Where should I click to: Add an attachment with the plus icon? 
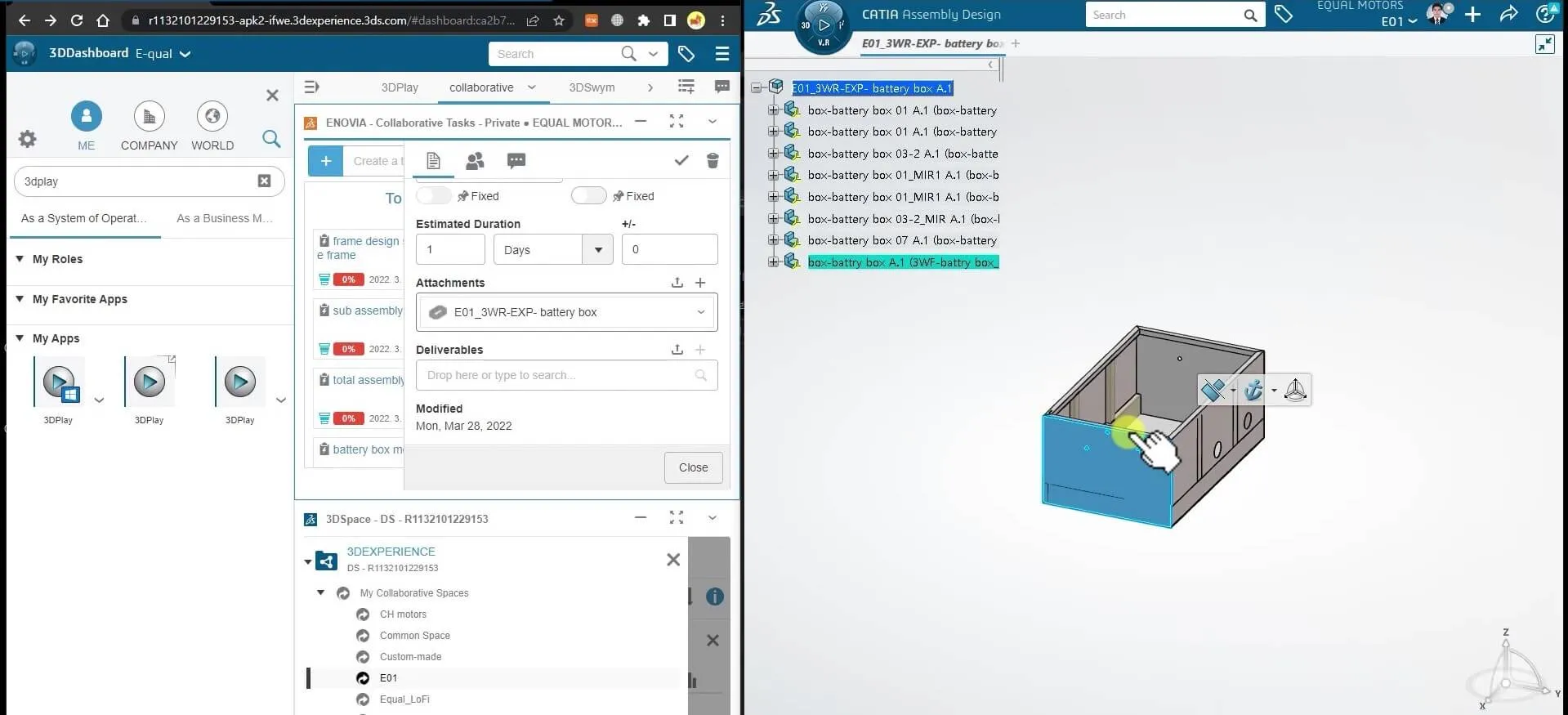point(700,283)
